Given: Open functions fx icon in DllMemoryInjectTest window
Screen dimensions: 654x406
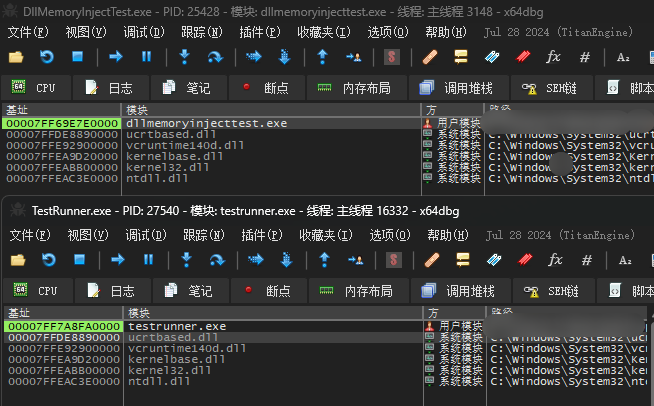Looking at the screenshot, I should [553, 57].
